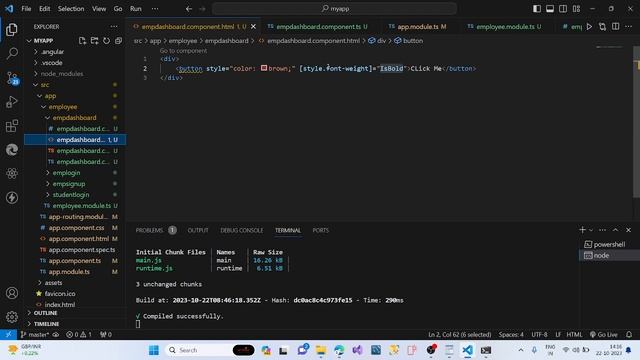Switch to app.module.ts editor tab
Image resolution: width=640 pixels, height=360 pixels.
tap(418, 27)
